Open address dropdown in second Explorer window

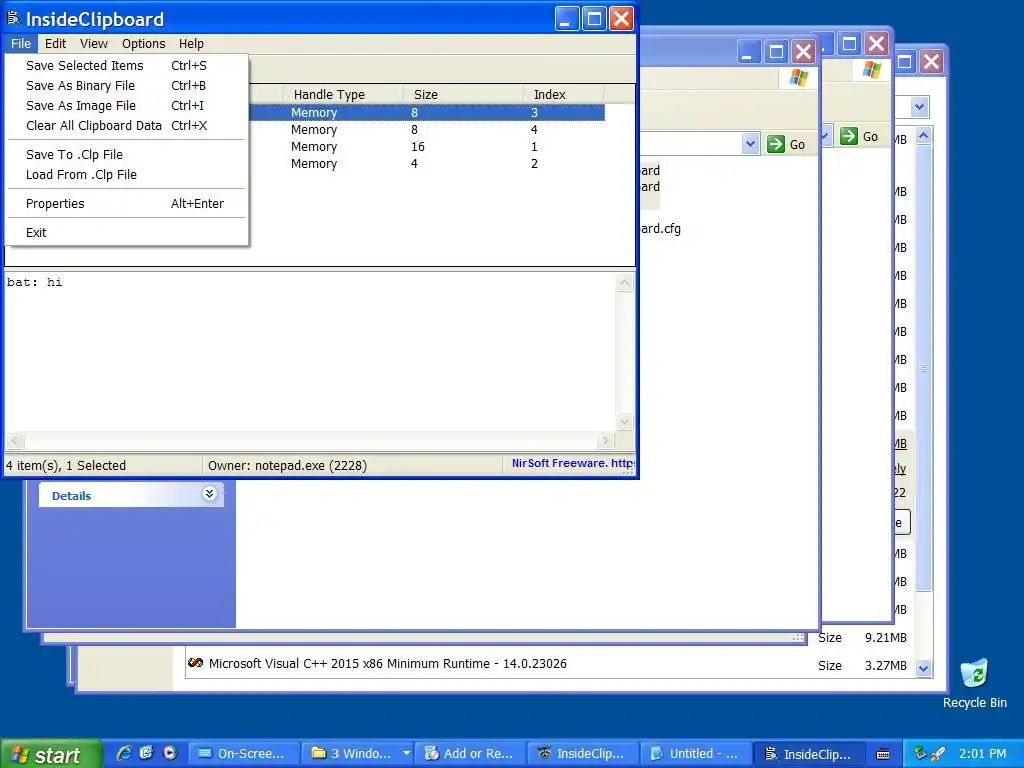click(x=825, y=136)
